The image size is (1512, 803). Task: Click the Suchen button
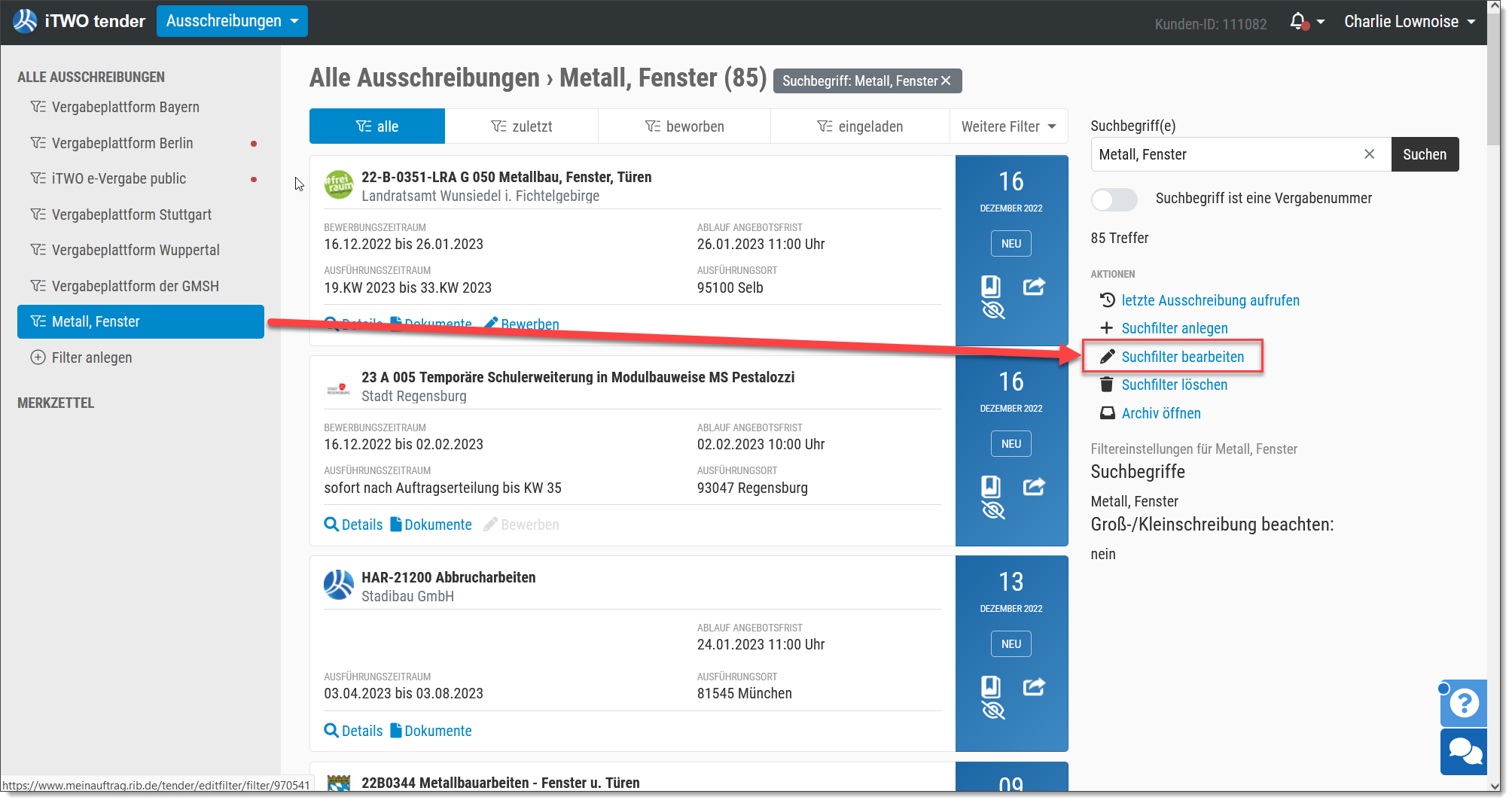pos(1425,154)
